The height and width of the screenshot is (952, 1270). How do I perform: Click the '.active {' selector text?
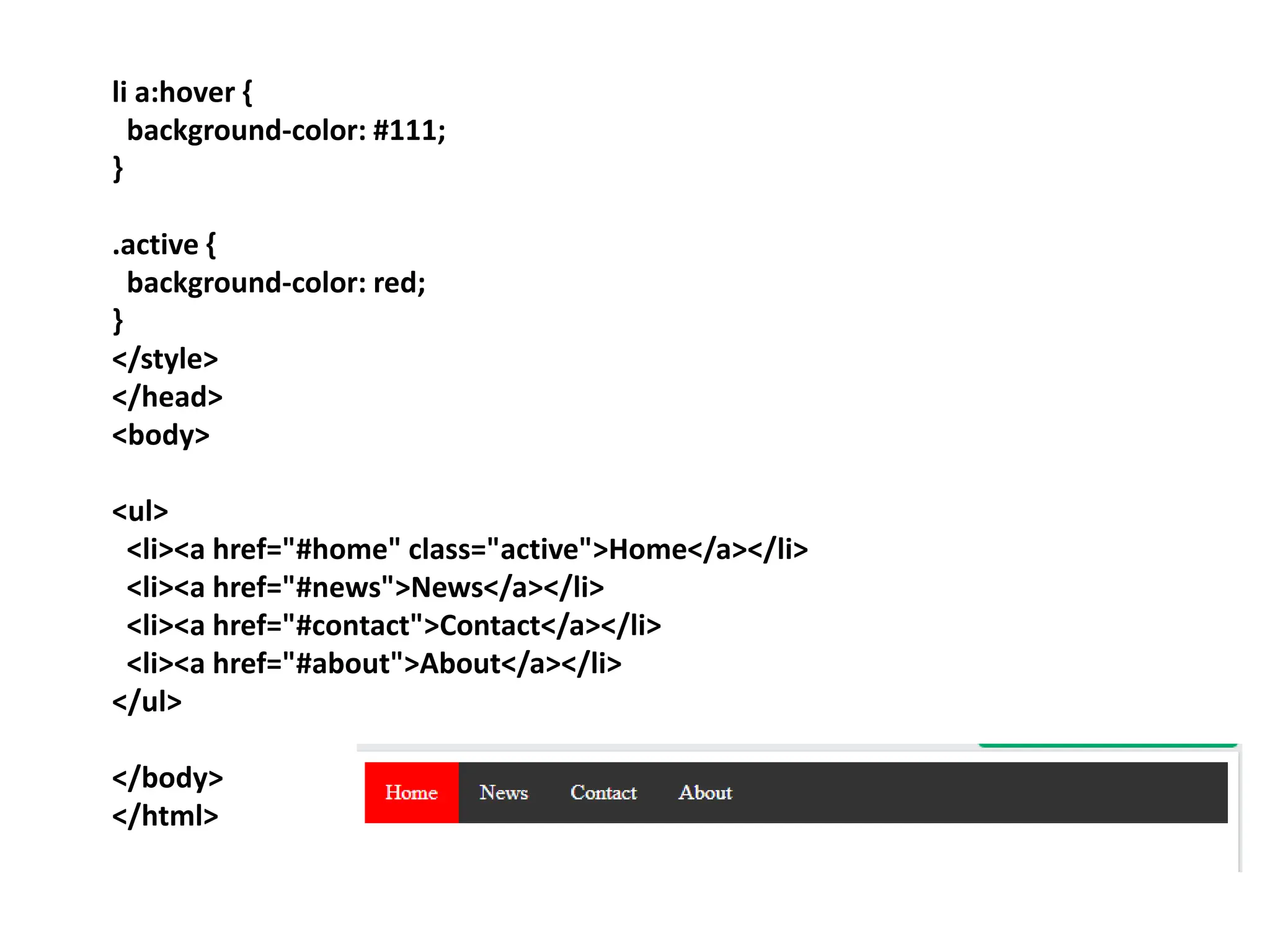[164, 245]
